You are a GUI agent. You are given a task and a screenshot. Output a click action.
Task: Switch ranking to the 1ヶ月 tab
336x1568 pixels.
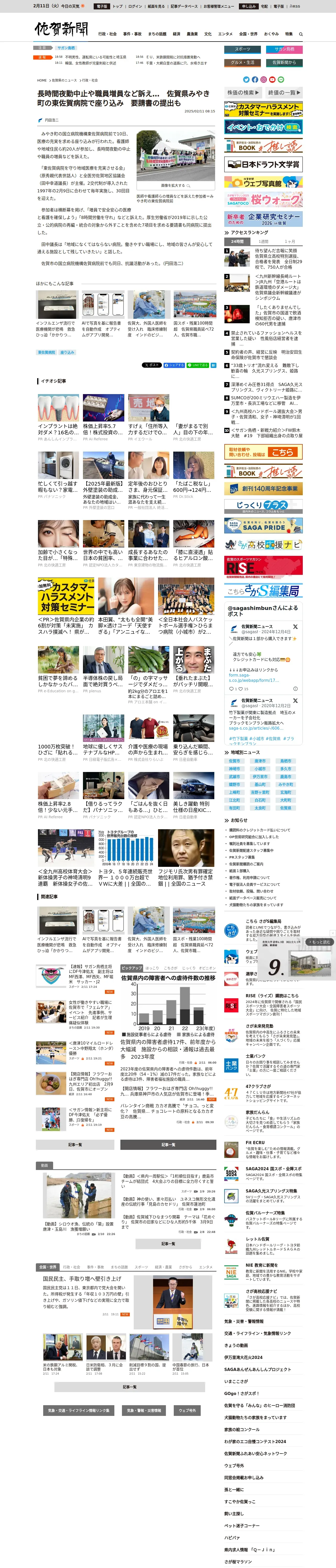click(x=290, y=242)
